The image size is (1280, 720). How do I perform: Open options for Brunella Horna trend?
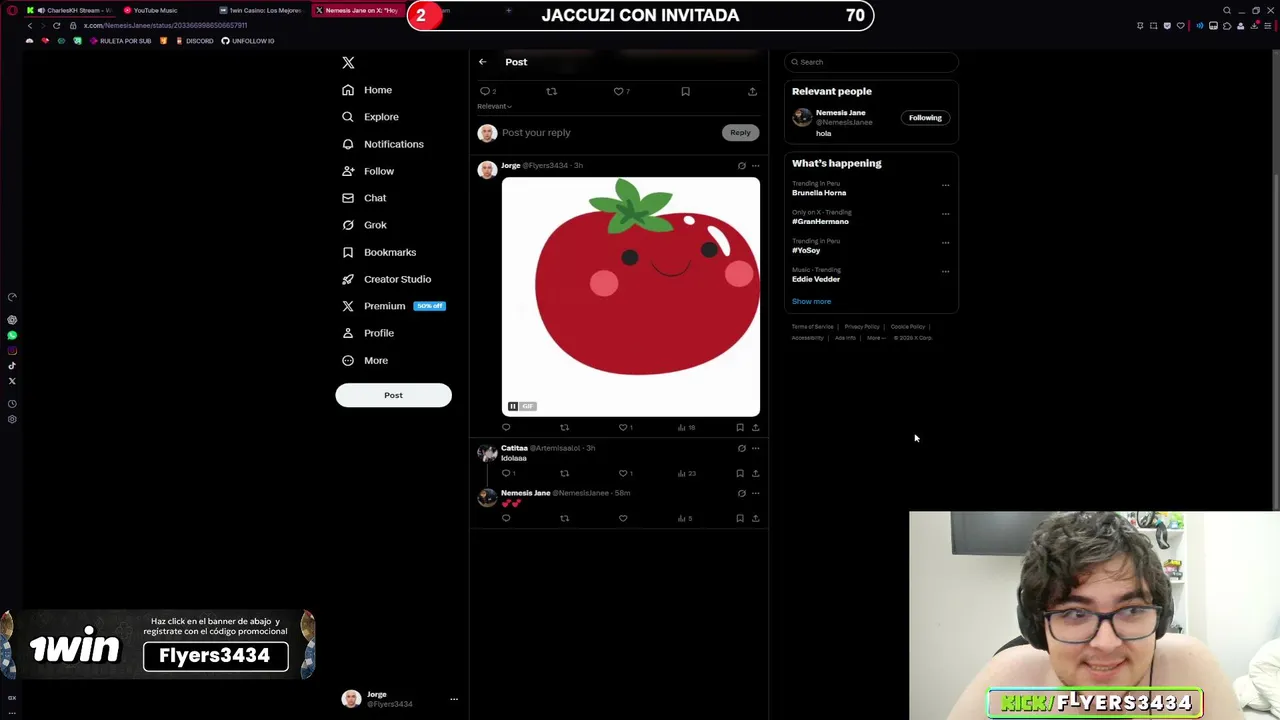[945, 185]
